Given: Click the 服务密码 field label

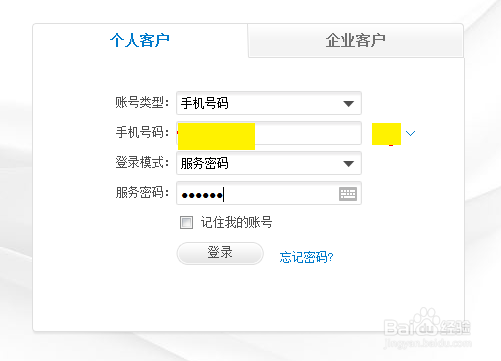Looking at the screenshot, I should tap(142, 192).
